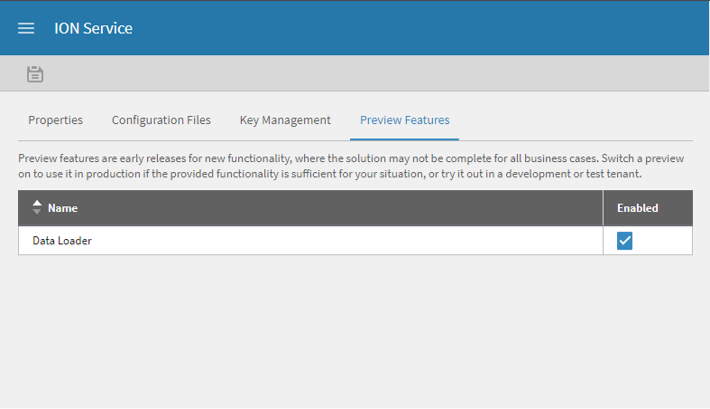
Task: Go to the Key Management tab
Action: (x=285, y=120)
